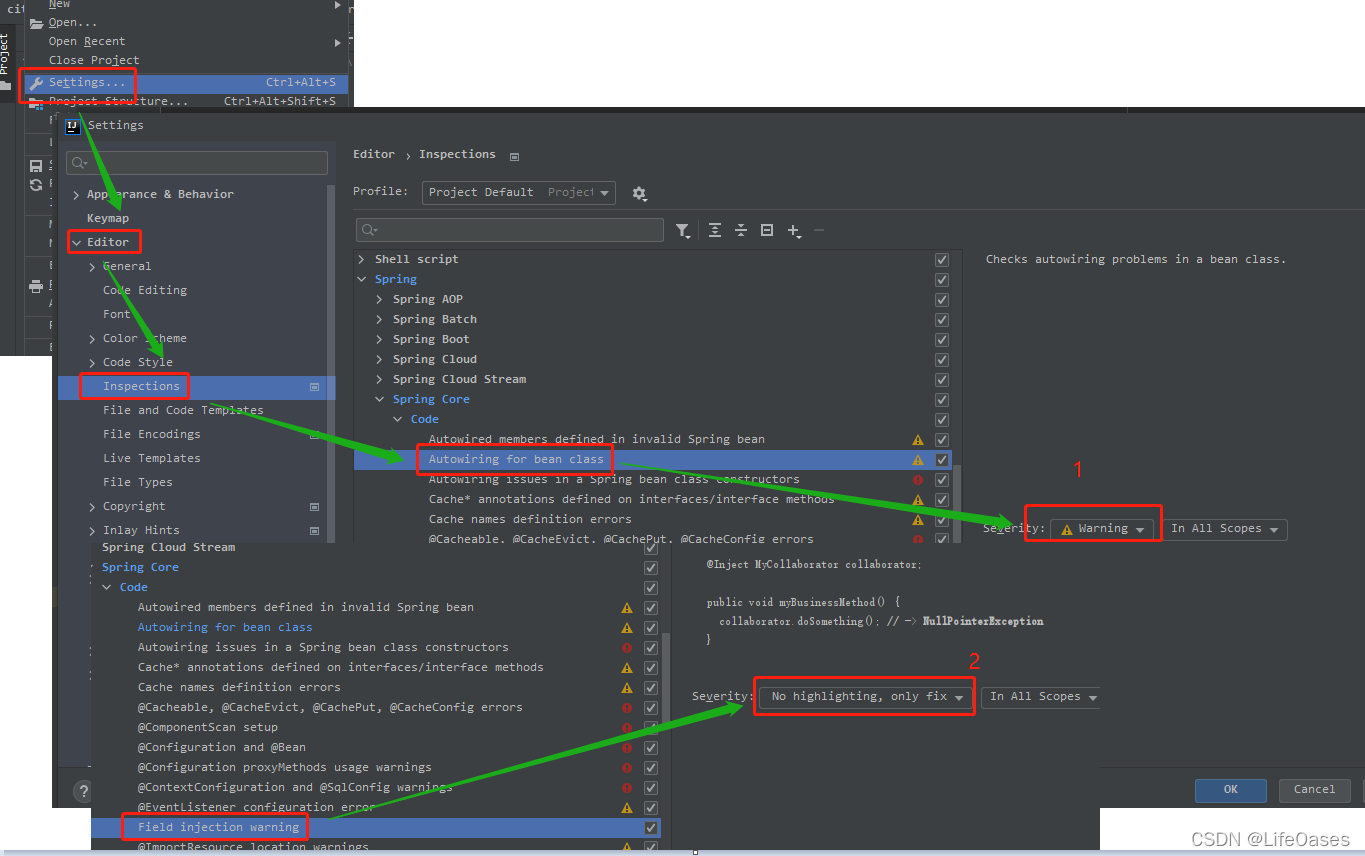Click warning icon on @EventListener configuration error row
The width and height of the screenshot is (1365, 856).
[627, 808]
